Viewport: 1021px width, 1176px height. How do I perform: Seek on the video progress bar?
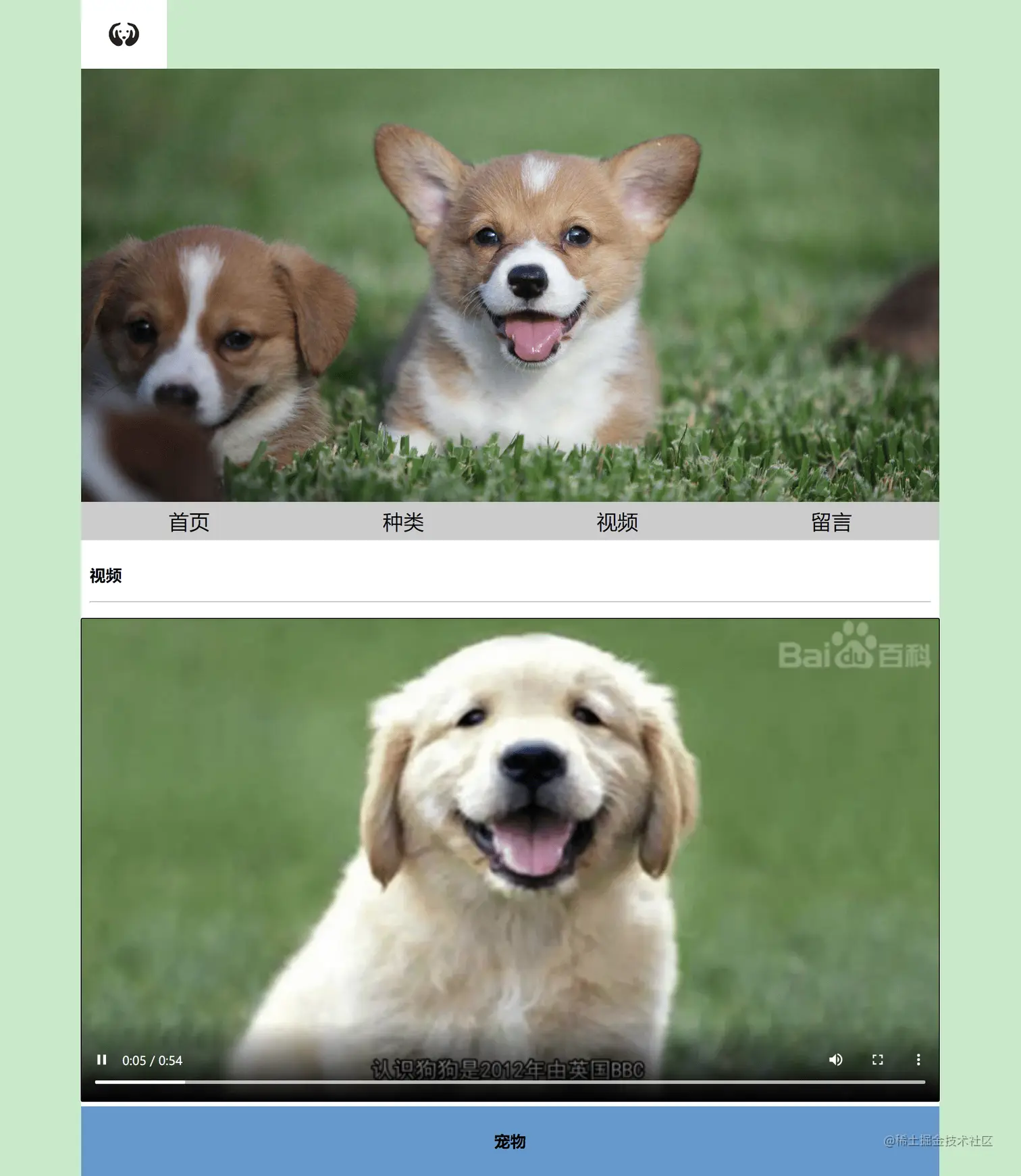510,1082
